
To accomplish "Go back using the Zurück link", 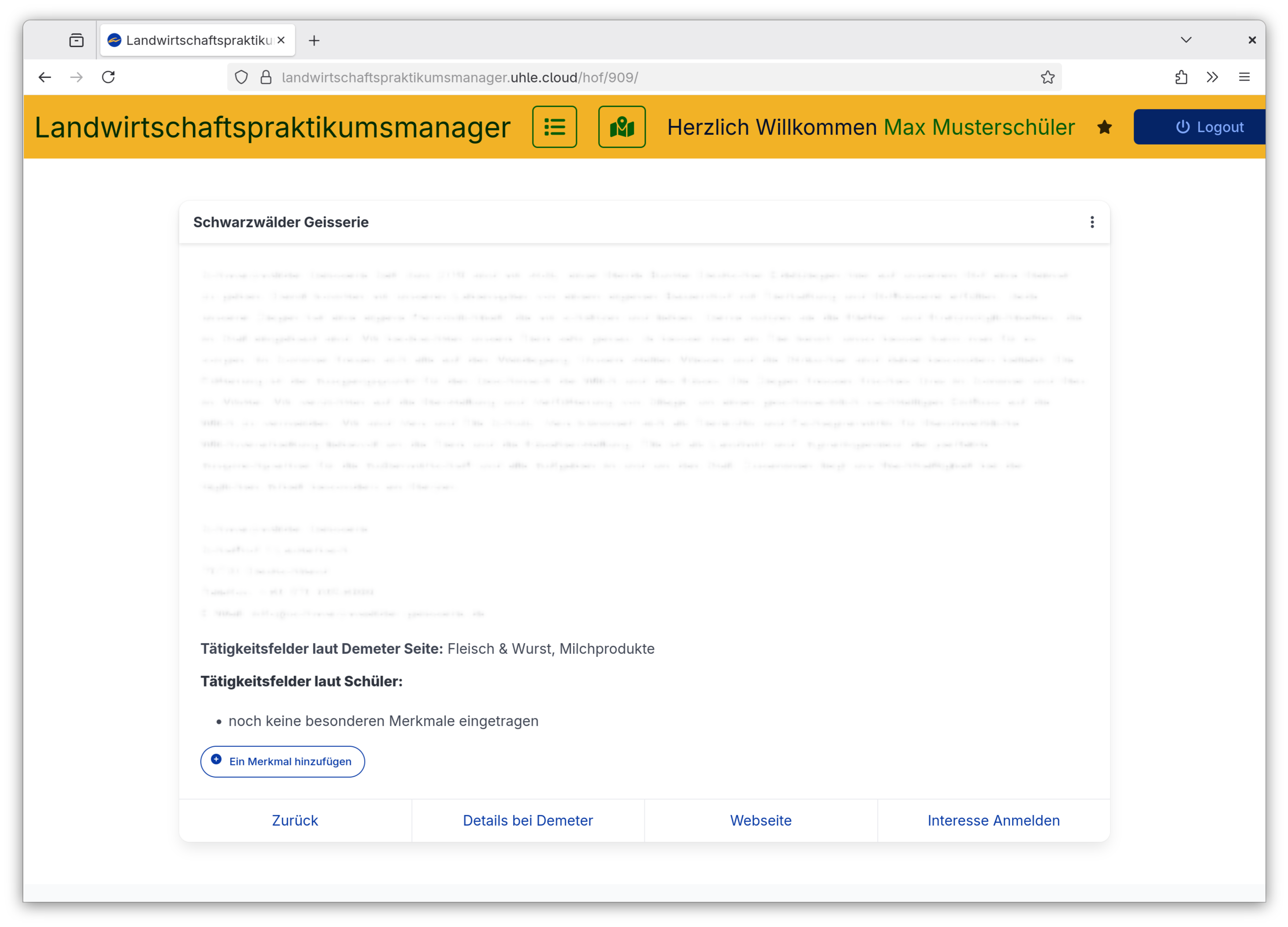I will click(x=295, y=820).
